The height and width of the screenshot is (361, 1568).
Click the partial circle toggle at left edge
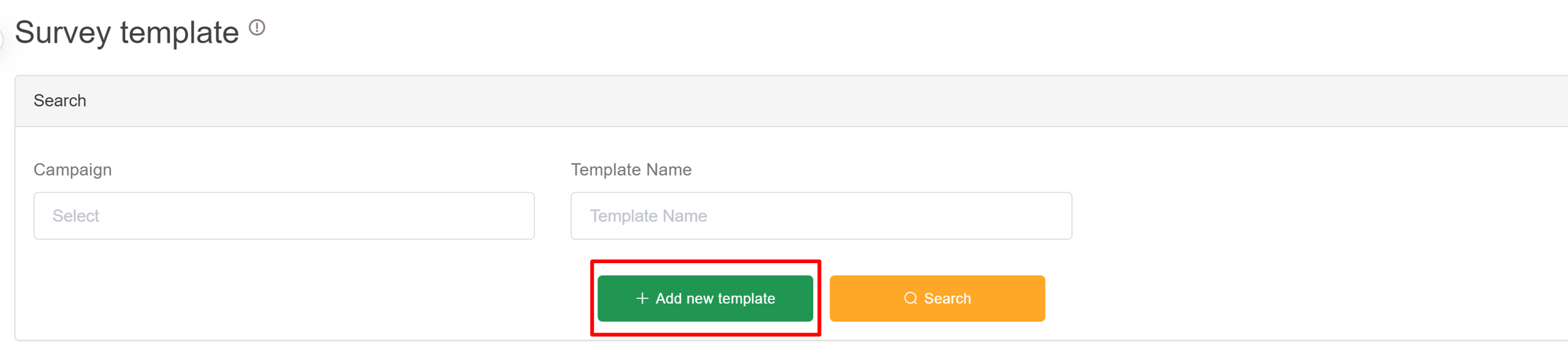[2, 41]
